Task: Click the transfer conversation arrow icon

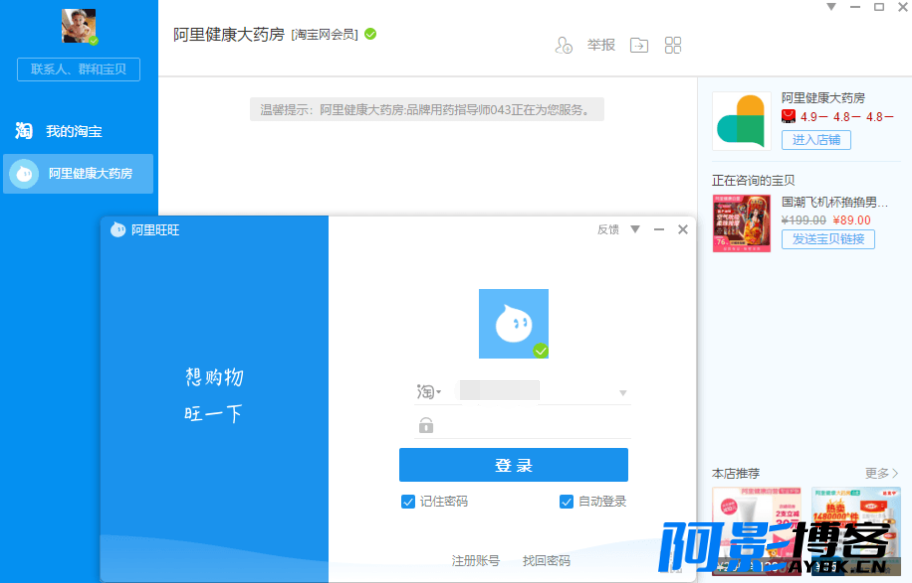Action: point(639,45)
